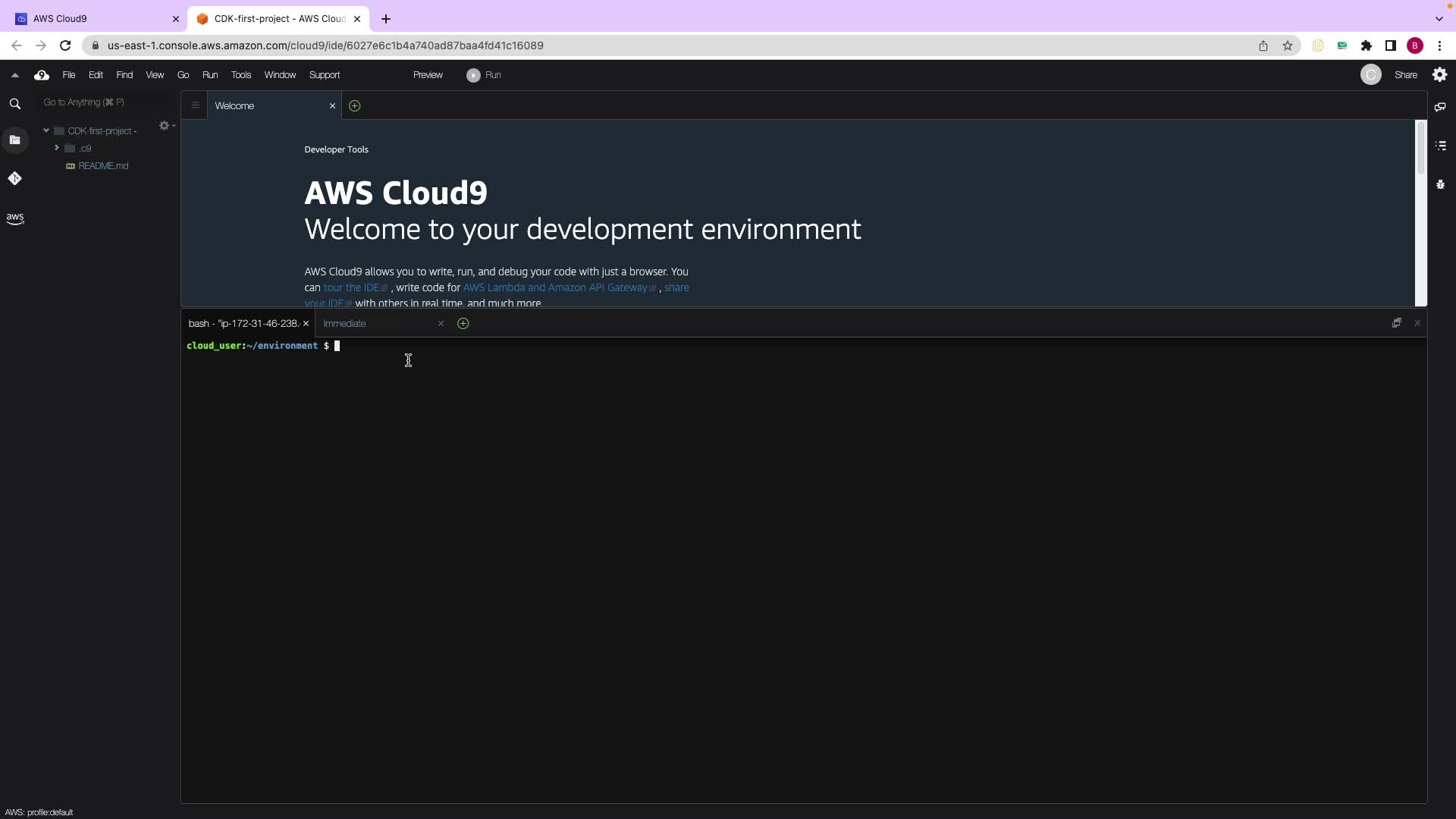
Task: Open the Outline panel icon on right
Action: click(x=1440, y=146)
